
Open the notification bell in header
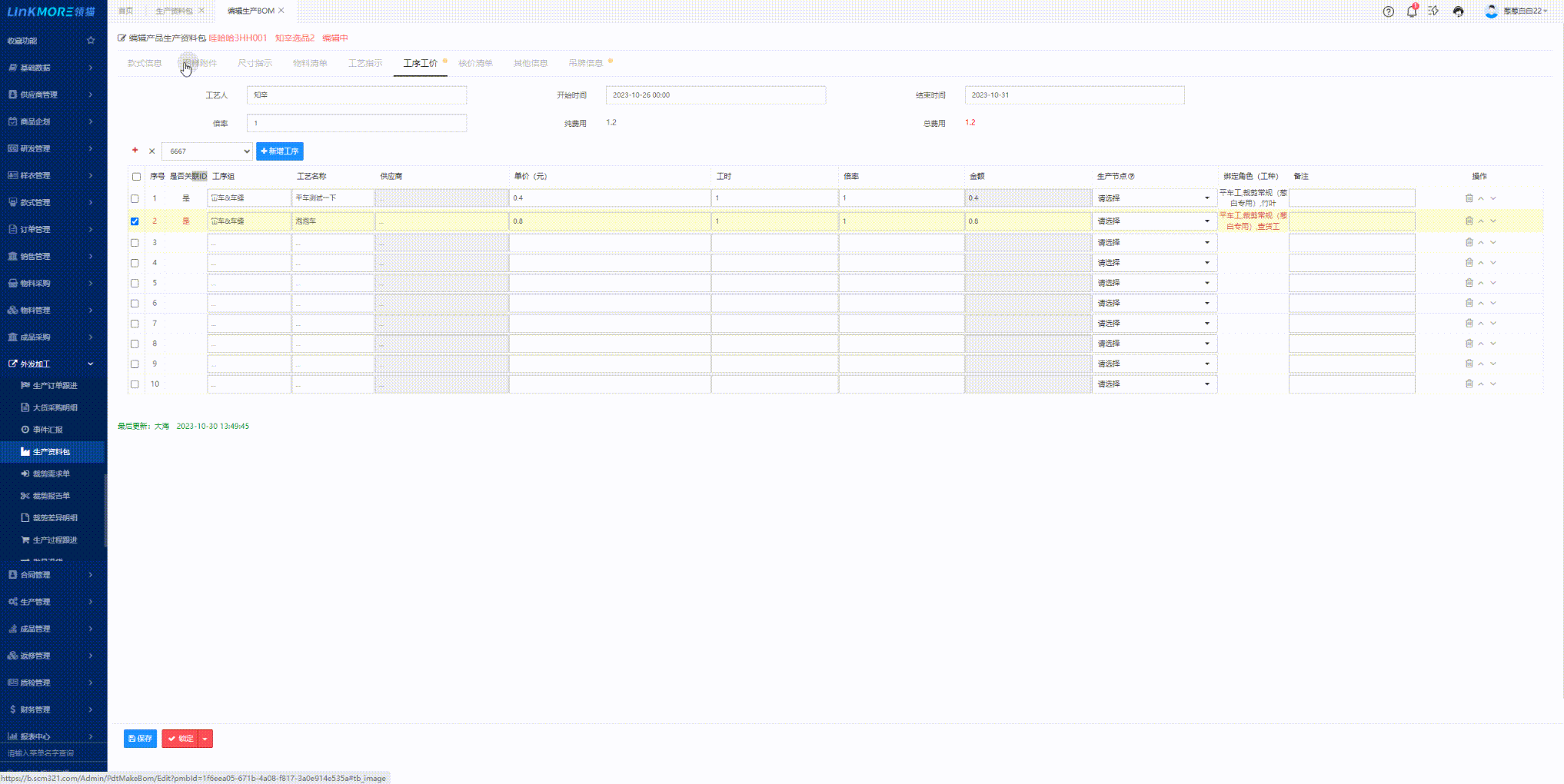[x=1411, y=12]
